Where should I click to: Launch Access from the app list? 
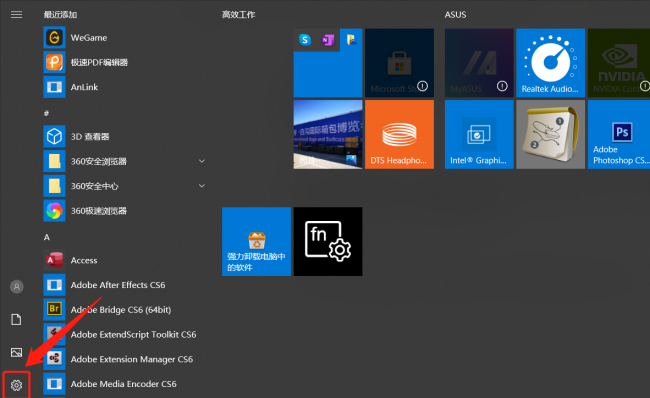(124, 260)
